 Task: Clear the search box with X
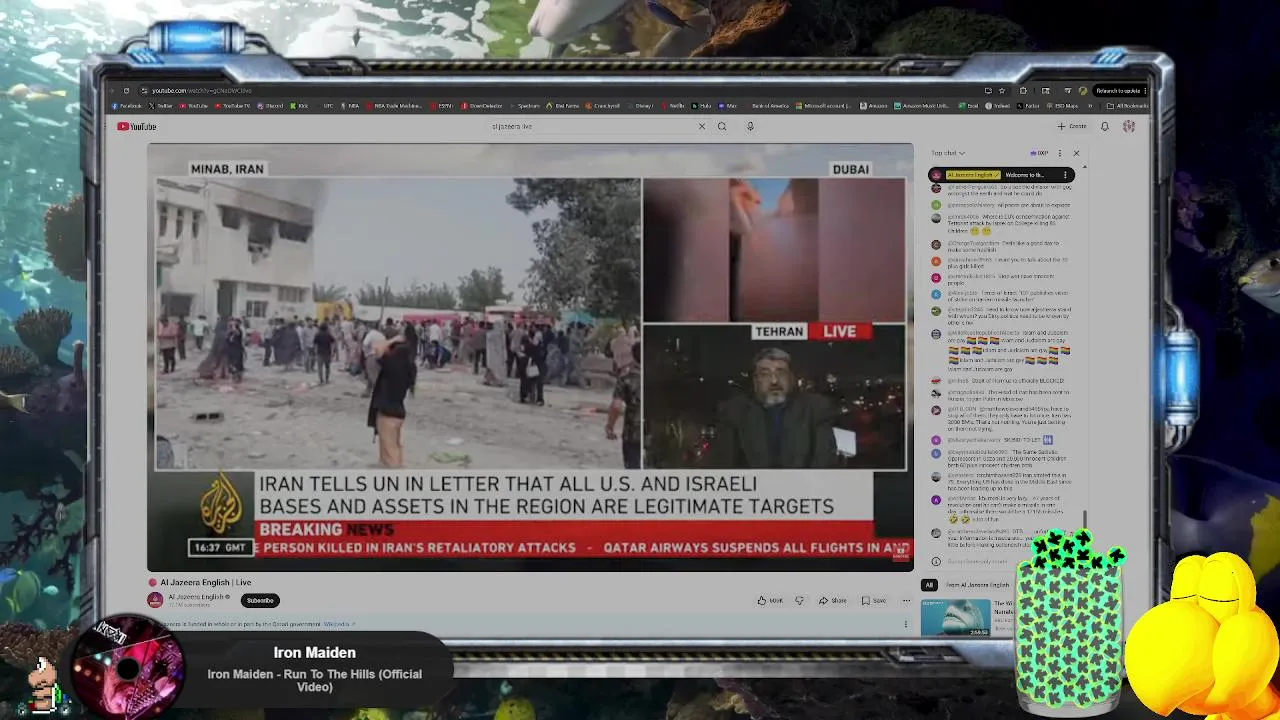[702, 126]
